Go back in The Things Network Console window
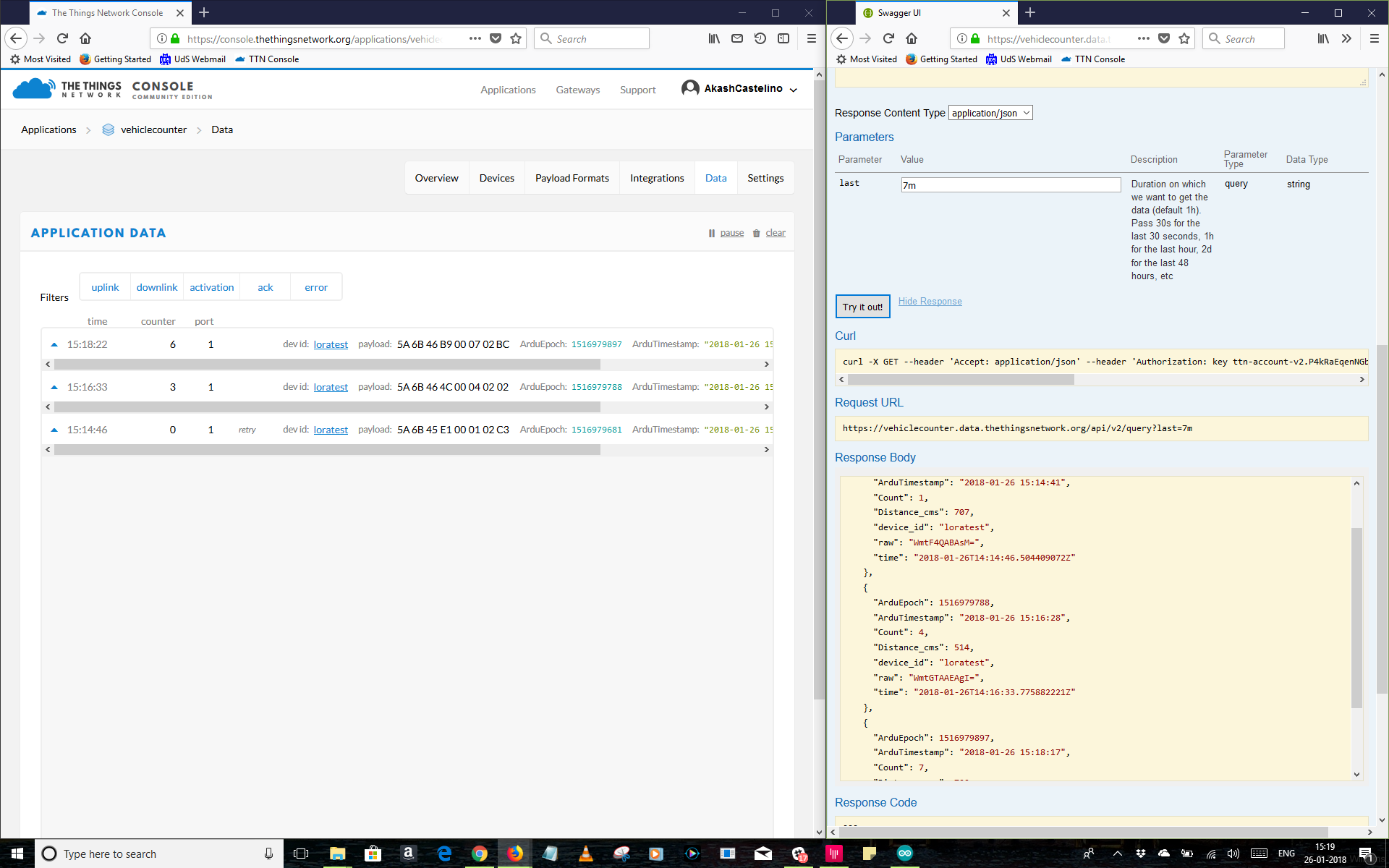This screenshot has height=868, width=1389. tap(16, 38)
